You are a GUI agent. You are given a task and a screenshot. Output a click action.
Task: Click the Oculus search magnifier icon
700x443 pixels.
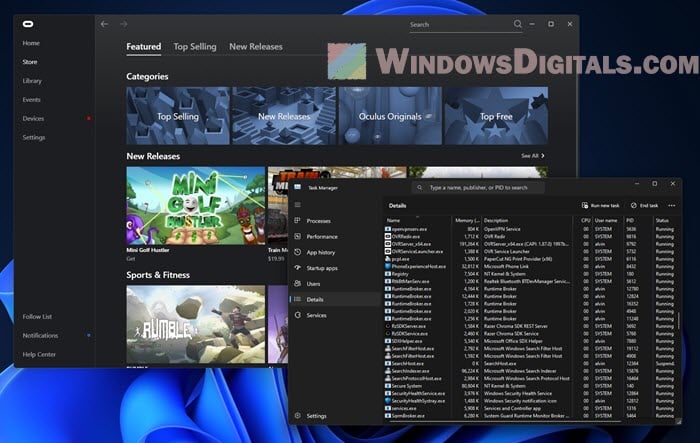coord(517,24)
